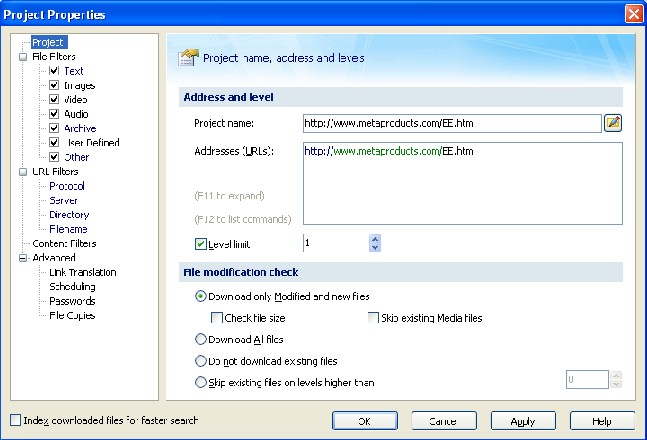Collapse the File Filters tree node
Viewport: 647px width, 440px height.
coord(22,57)
